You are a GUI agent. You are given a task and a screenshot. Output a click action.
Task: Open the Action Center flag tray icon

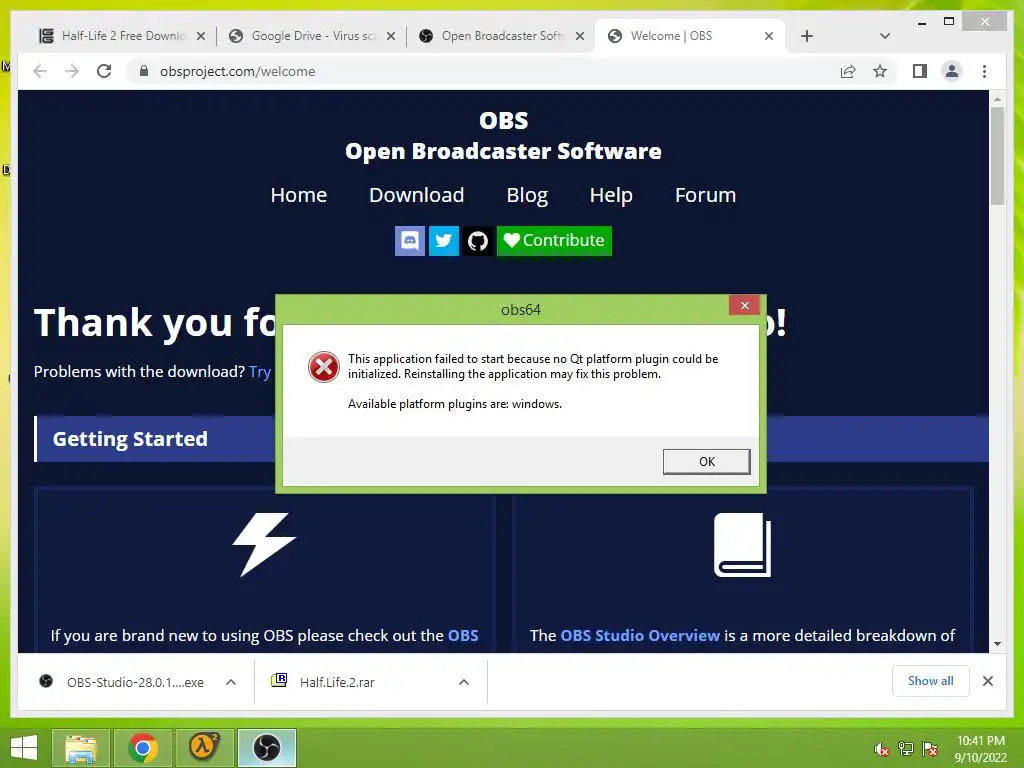pos(930,749)
